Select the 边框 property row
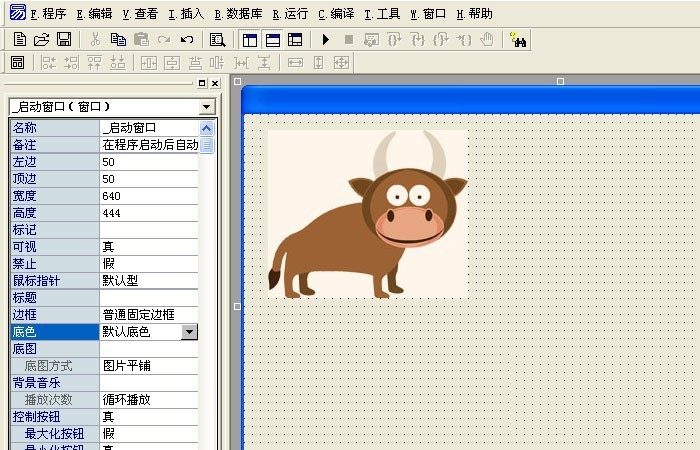700x450 pixels. [104, 315]
